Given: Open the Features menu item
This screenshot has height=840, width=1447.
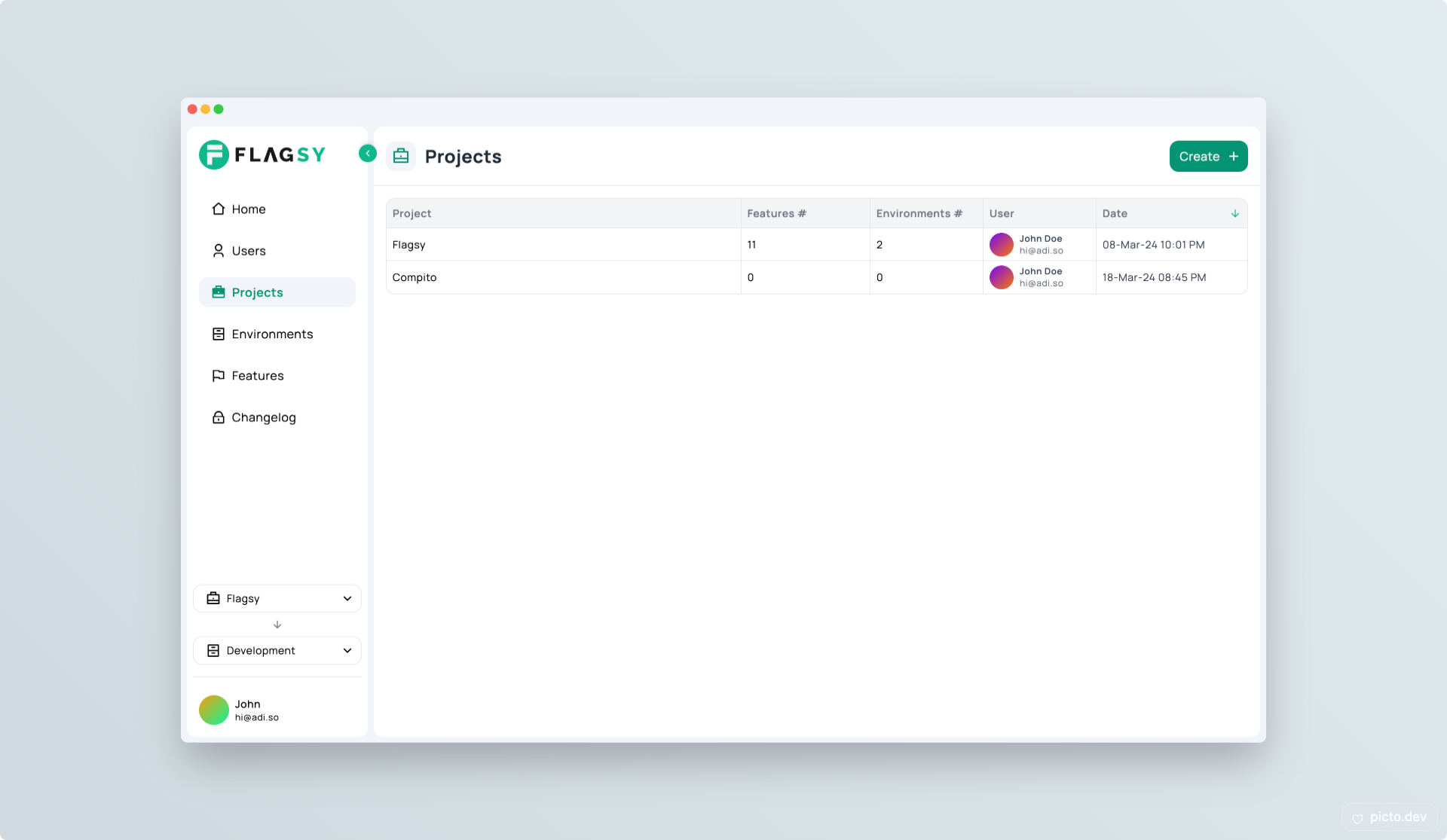Looking at the screenshot, I should tap(257, 376).
